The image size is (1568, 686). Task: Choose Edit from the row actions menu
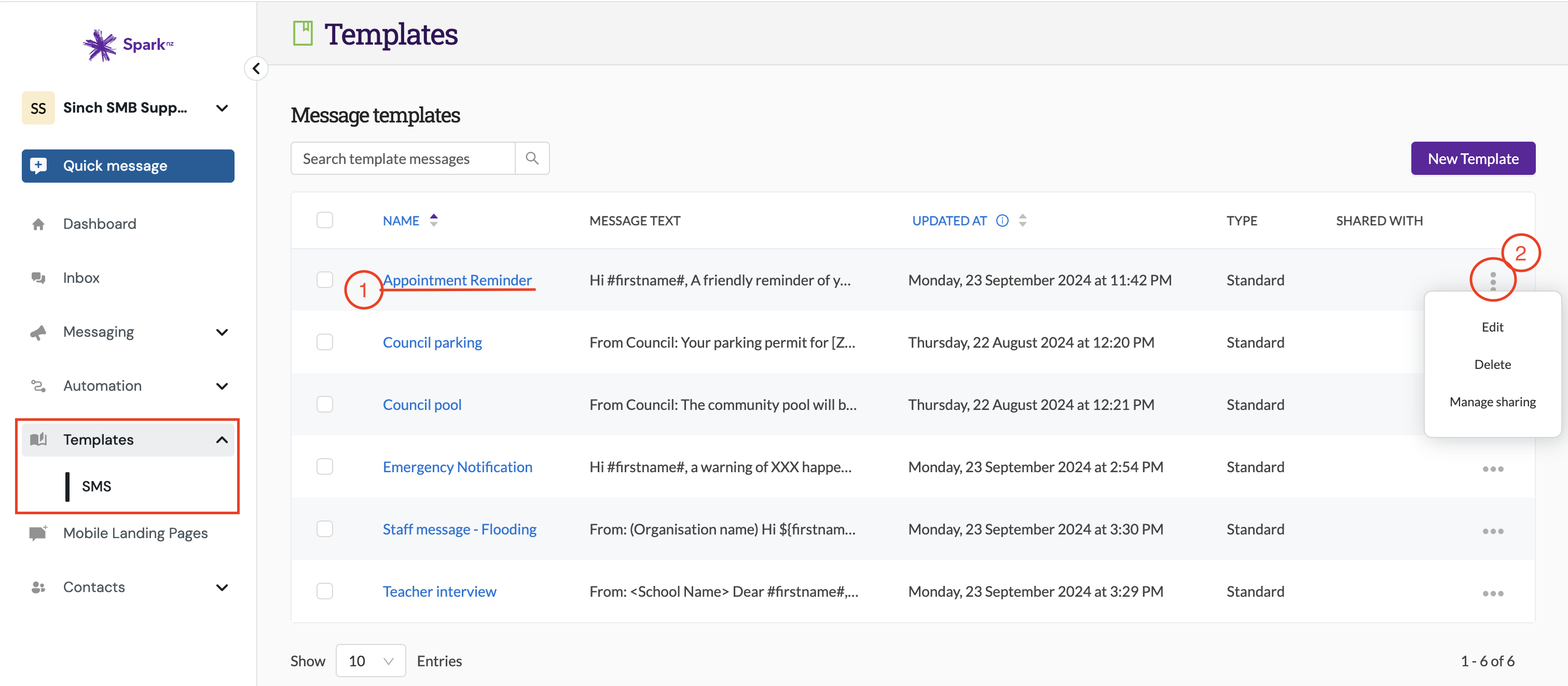pyautogui.click(x=1493, y=327)
